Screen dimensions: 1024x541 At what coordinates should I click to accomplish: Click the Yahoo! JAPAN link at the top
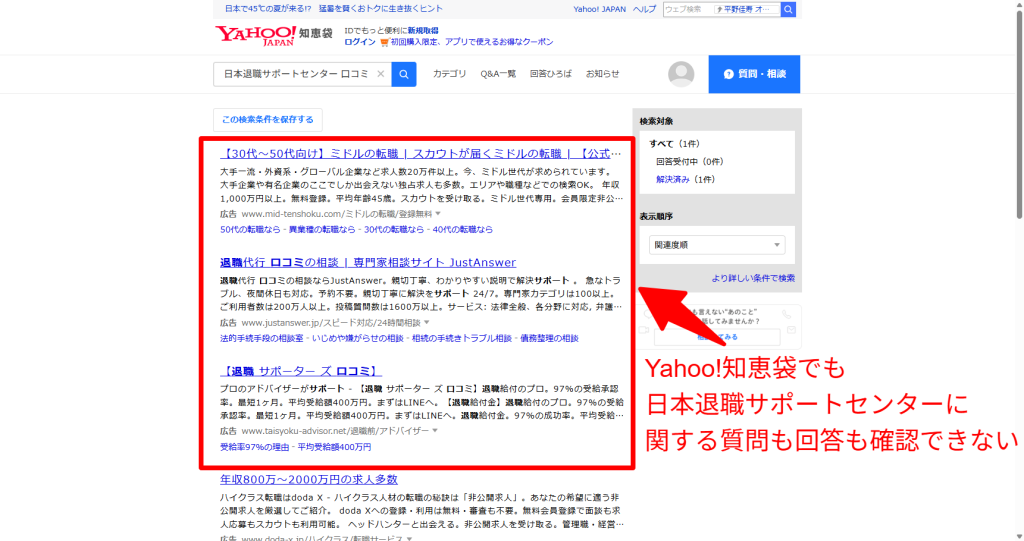(x=600, y=9)
